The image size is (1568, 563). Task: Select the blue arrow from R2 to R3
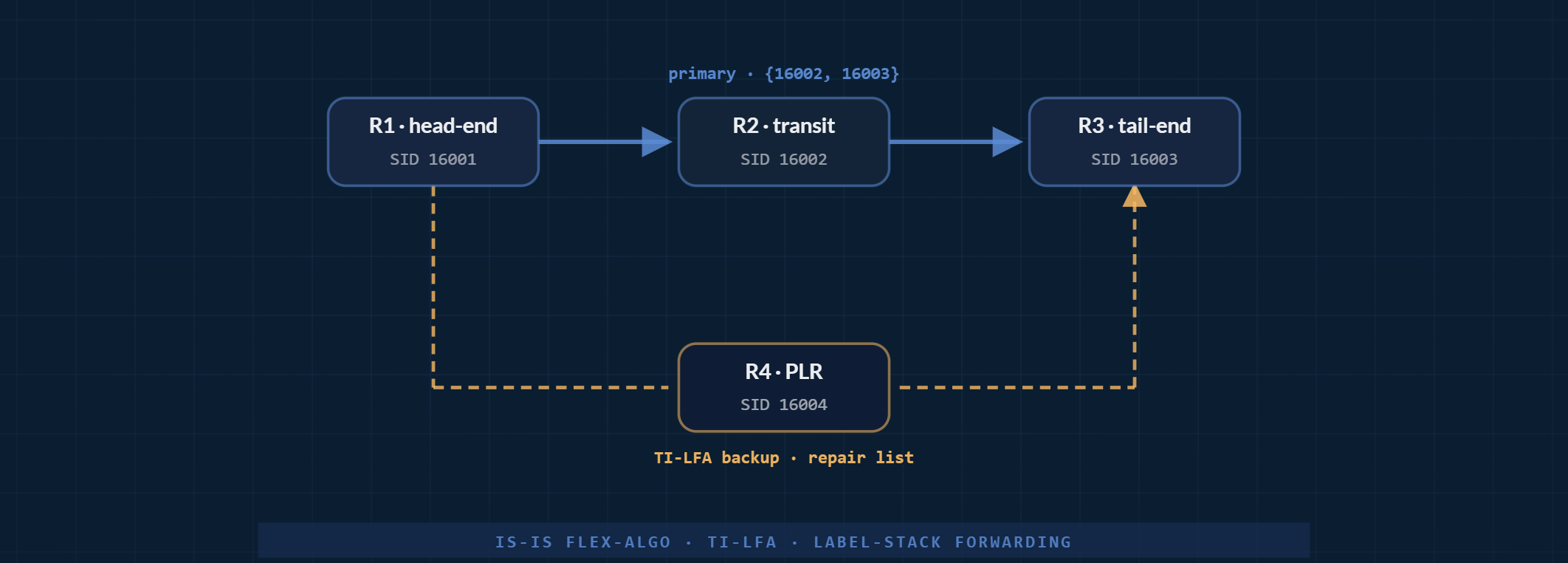(957, 142)
